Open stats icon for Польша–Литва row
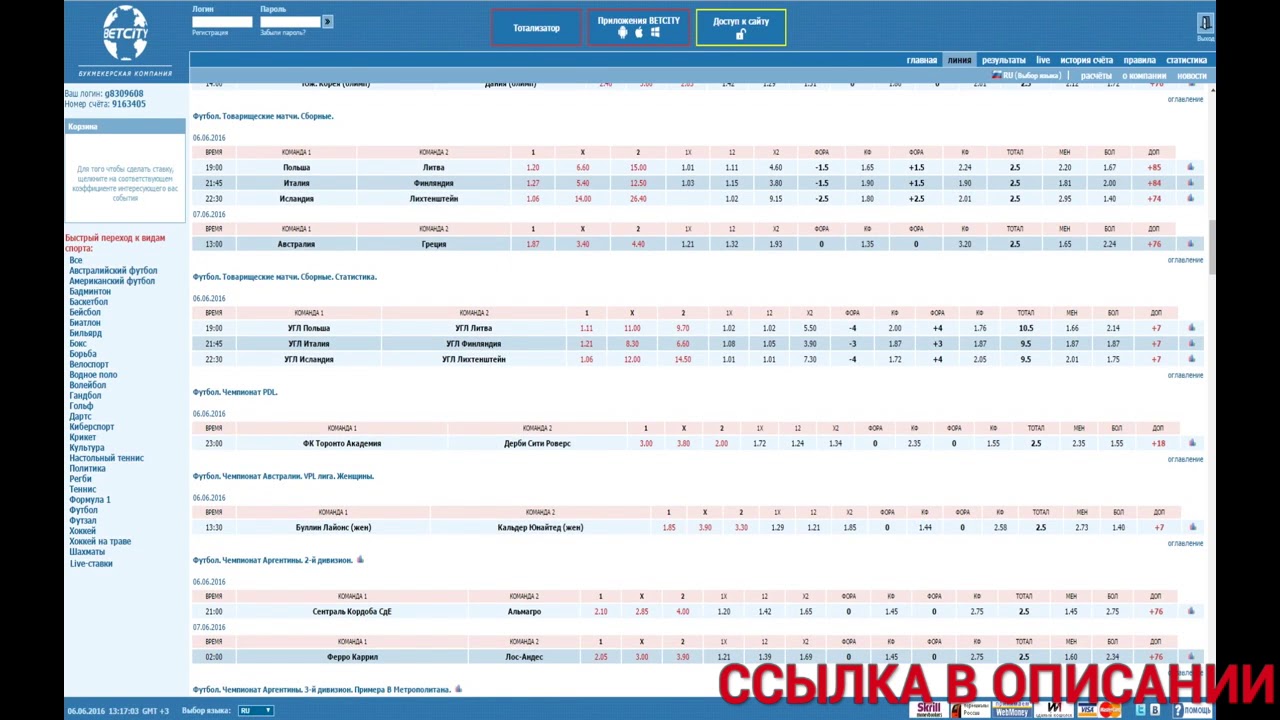The width and height of the screenshot is (1280, 720). 1190,168
